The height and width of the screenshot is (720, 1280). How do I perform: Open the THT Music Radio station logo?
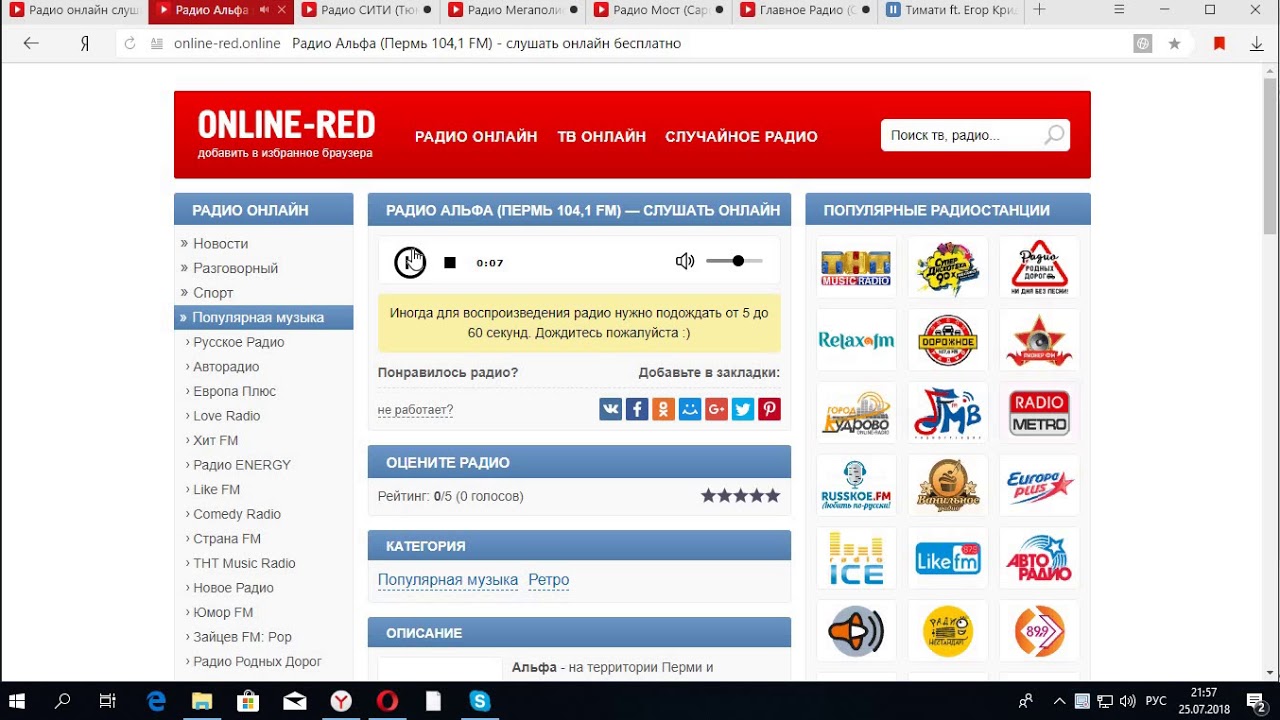click(x=856, y=268)
